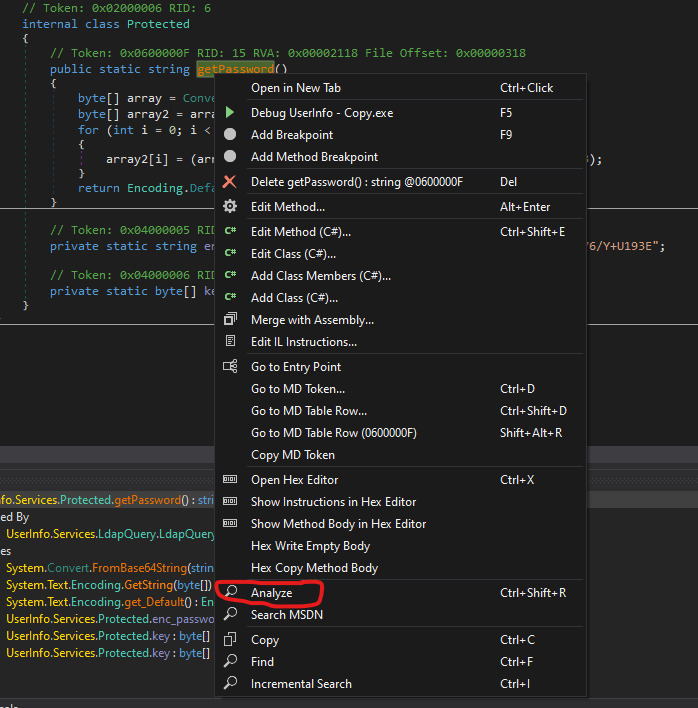Click the red X Delete getPassword icon
The width and height of the screenshot is (698, 708).
pyautogui.click(x=230, y=181)
